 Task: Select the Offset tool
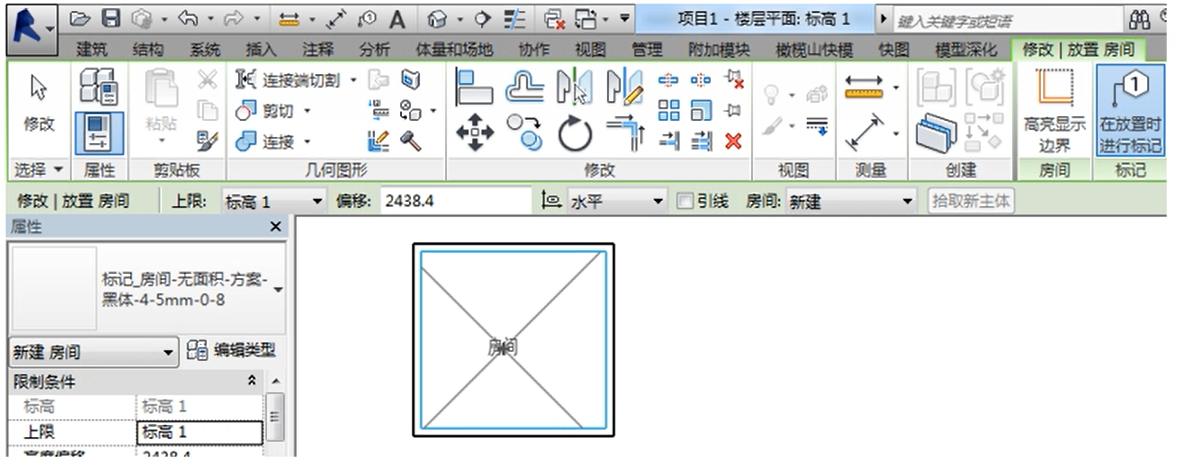(524, 86)
